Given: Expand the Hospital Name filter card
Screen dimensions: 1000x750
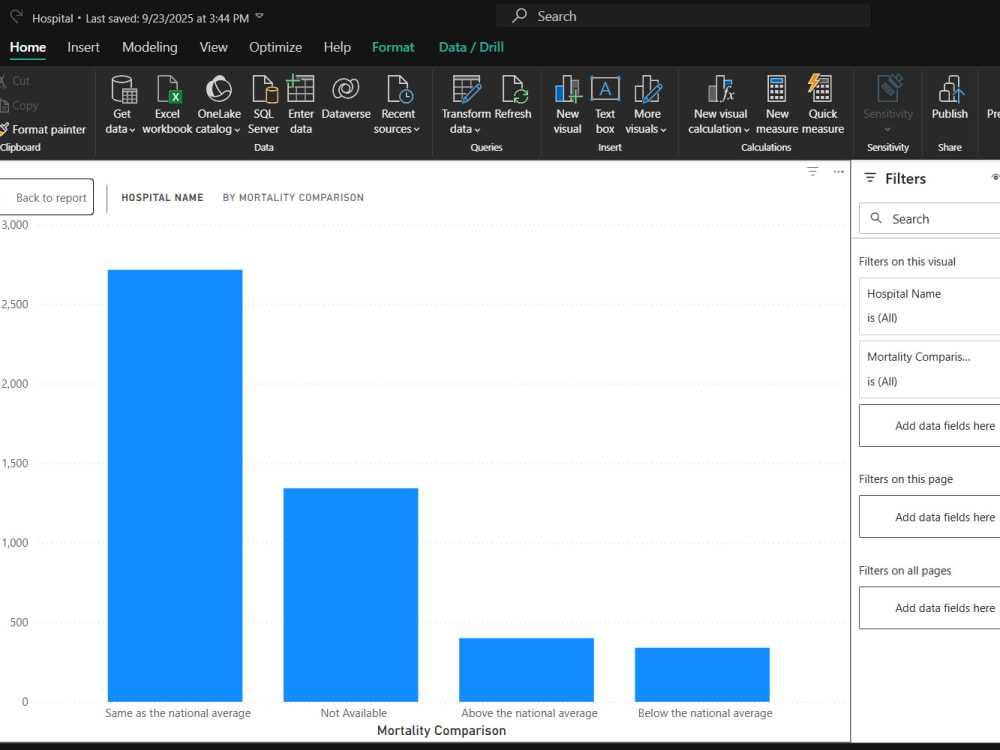Looking at the screenshot, I should point(929,305).
